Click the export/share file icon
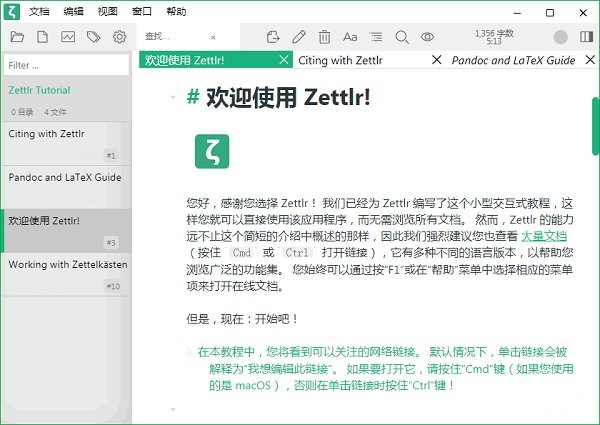Screen dimensions: 600x425 coord(273,37)
